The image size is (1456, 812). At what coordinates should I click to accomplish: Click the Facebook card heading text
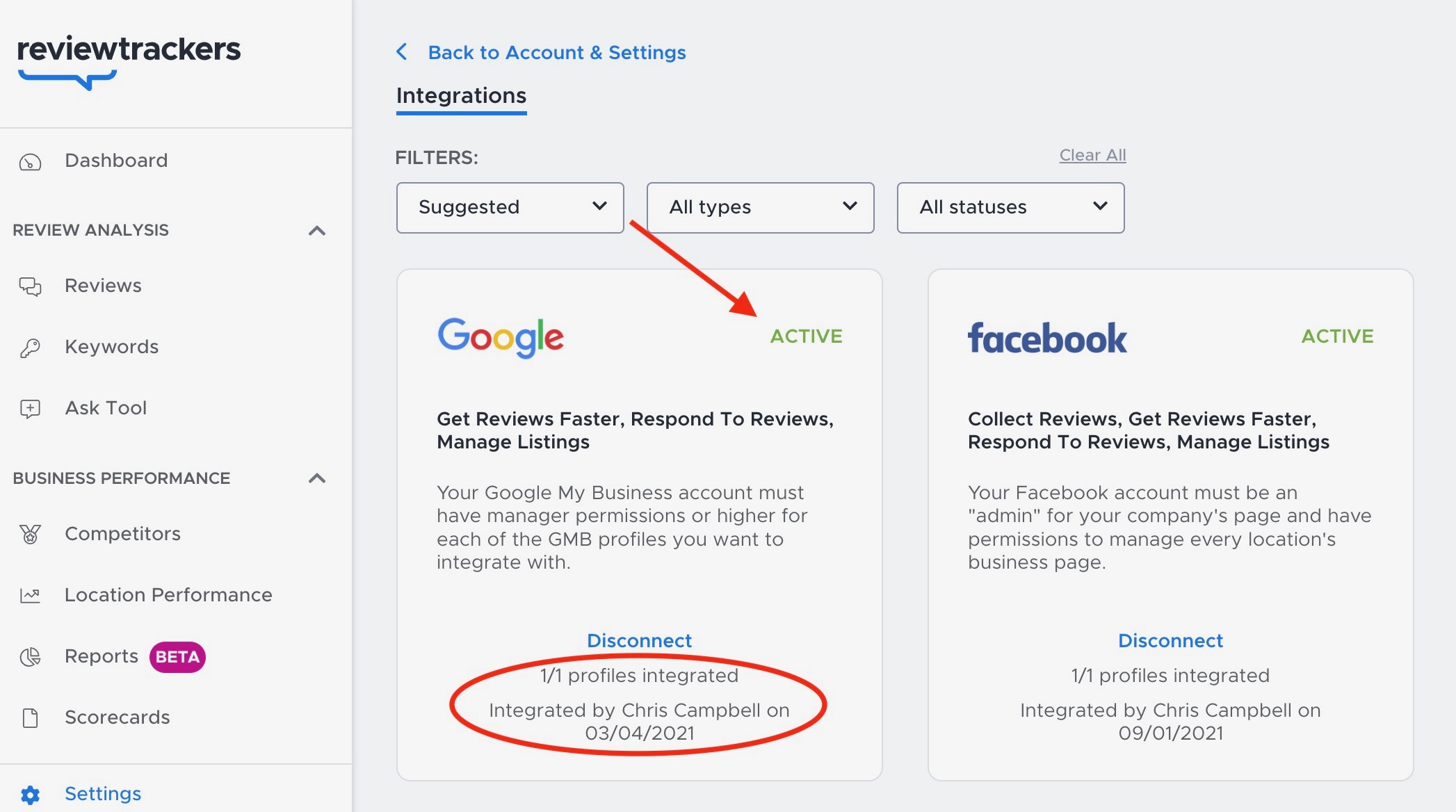[x=1149, y=430]
